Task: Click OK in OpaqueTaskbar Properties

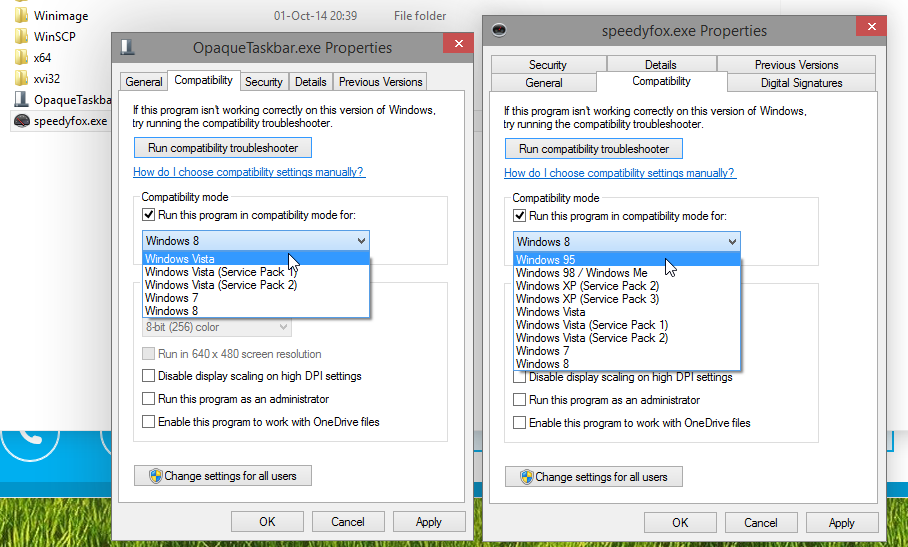Action: coord(267,522)
